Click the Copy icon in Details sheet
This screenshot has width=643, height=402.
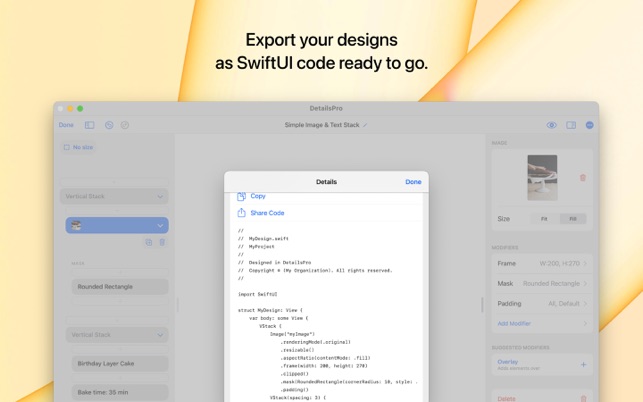point(241,196)
